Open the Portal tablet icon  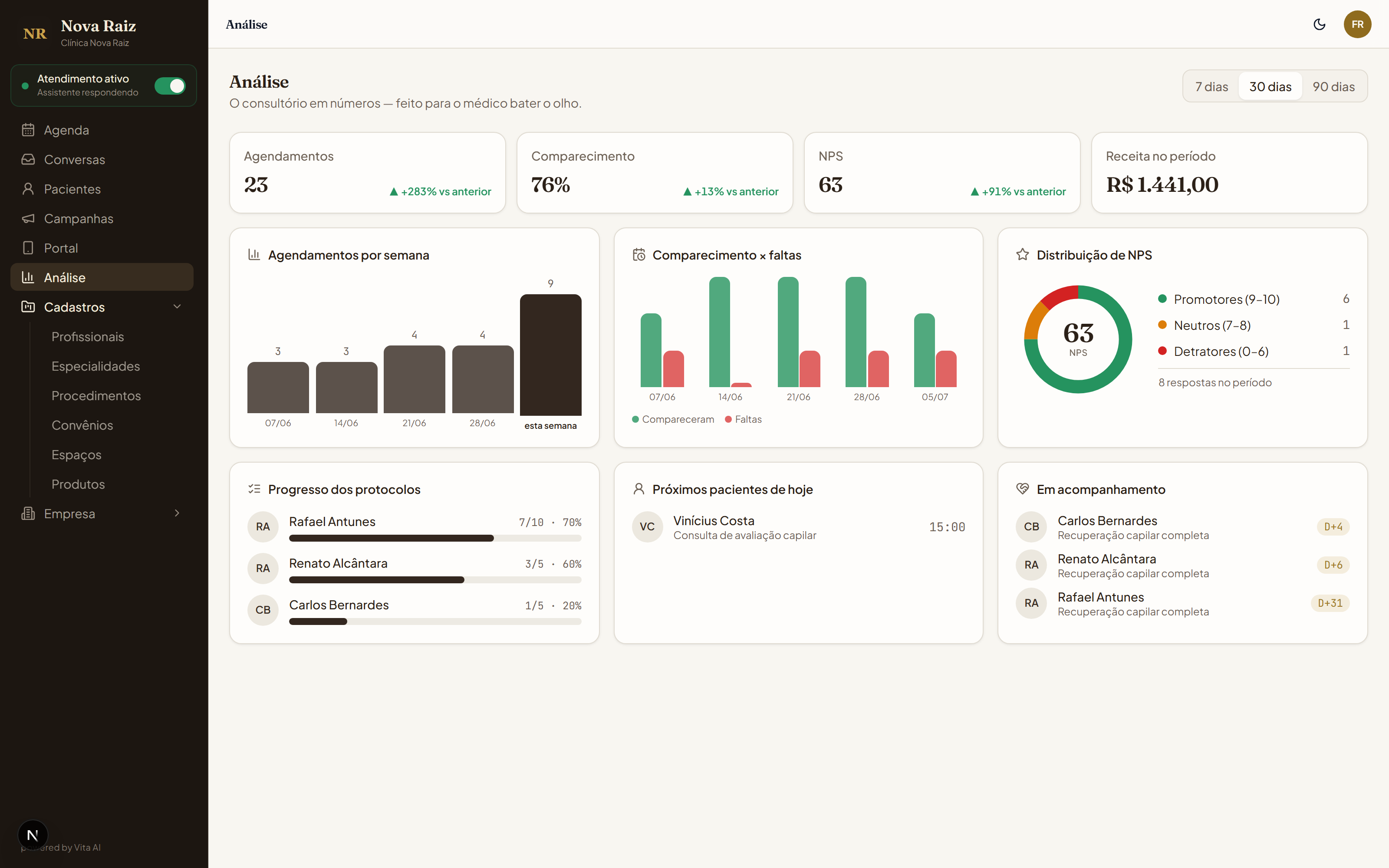[28, 248]
